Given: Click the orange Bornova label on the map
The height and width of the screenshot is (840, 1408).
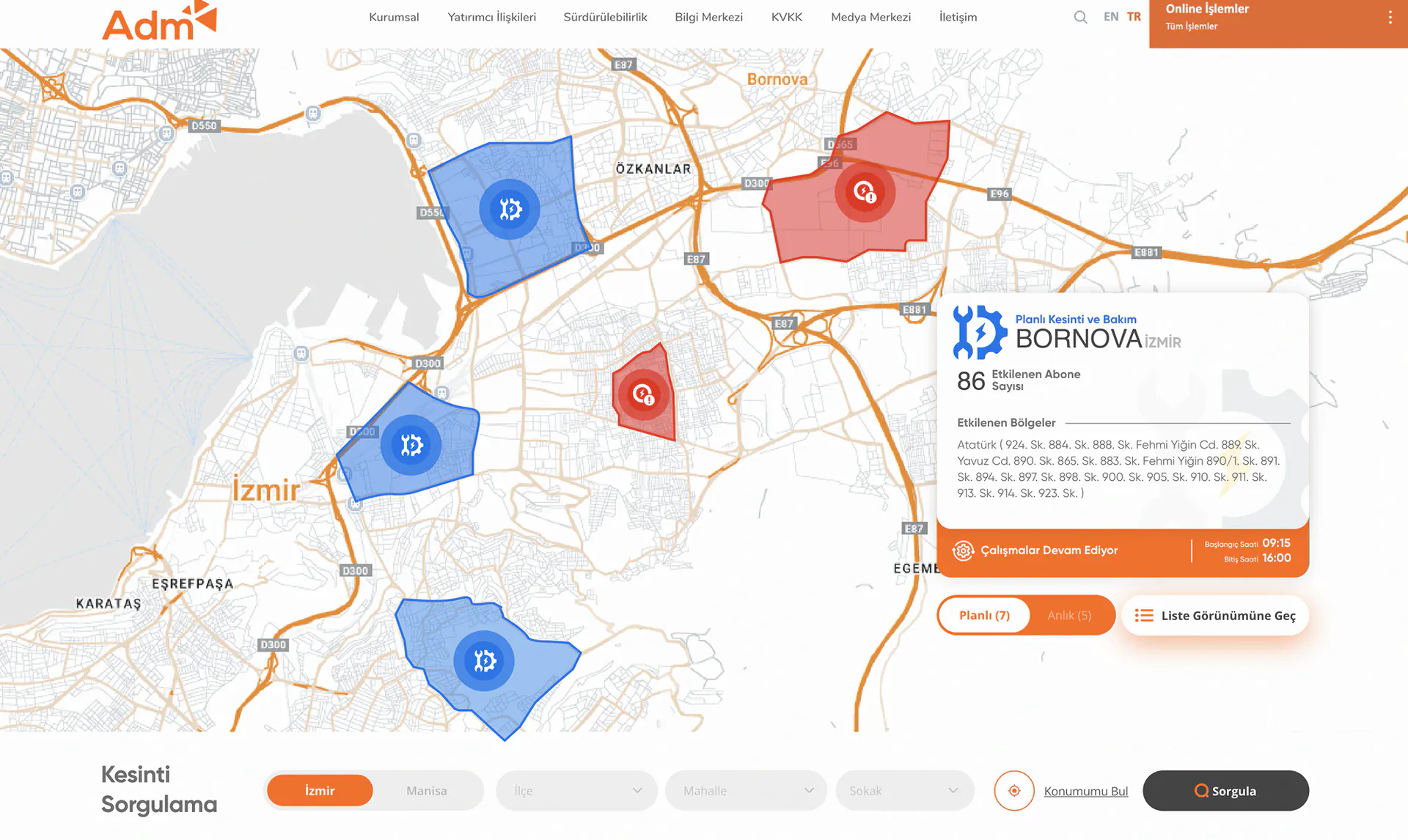Looking at the screenshot, I should pos(777,79).
